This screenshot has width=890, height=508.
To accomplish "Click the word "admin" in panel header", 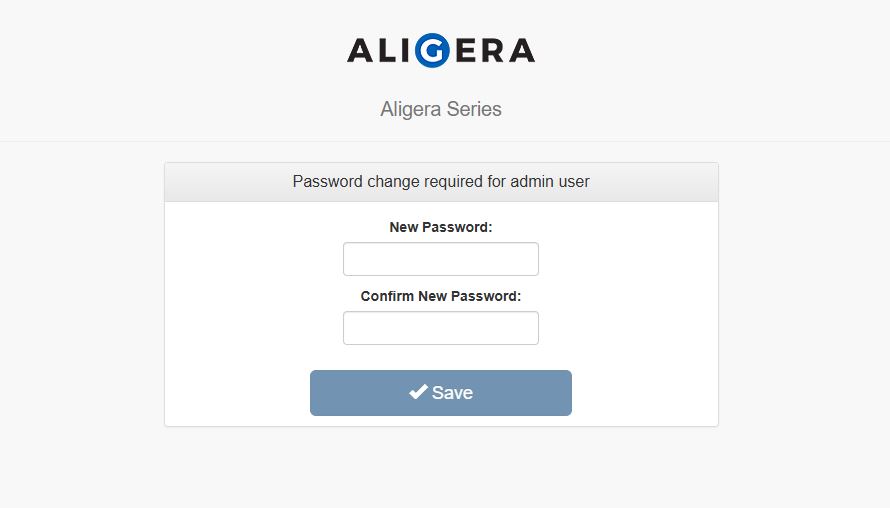I will [532, 182].
